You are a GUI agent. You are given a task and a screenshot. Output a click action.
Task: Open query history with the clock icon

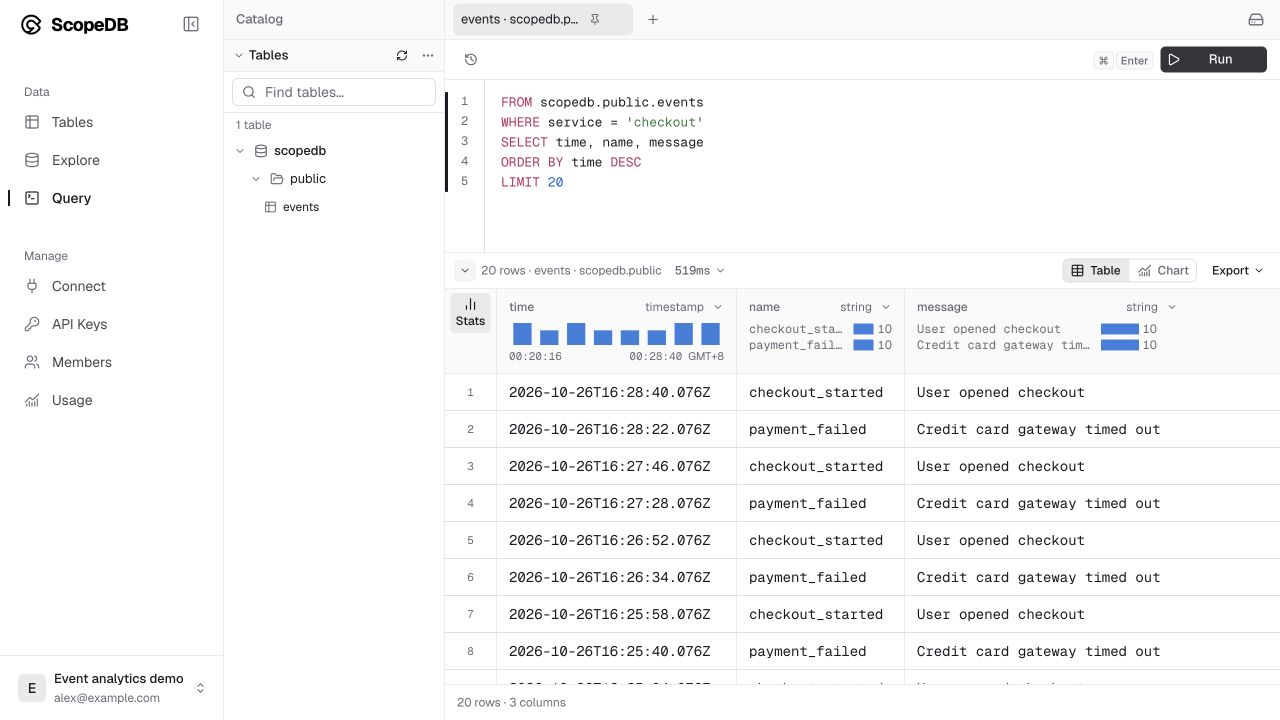click(x=471, y=60)
